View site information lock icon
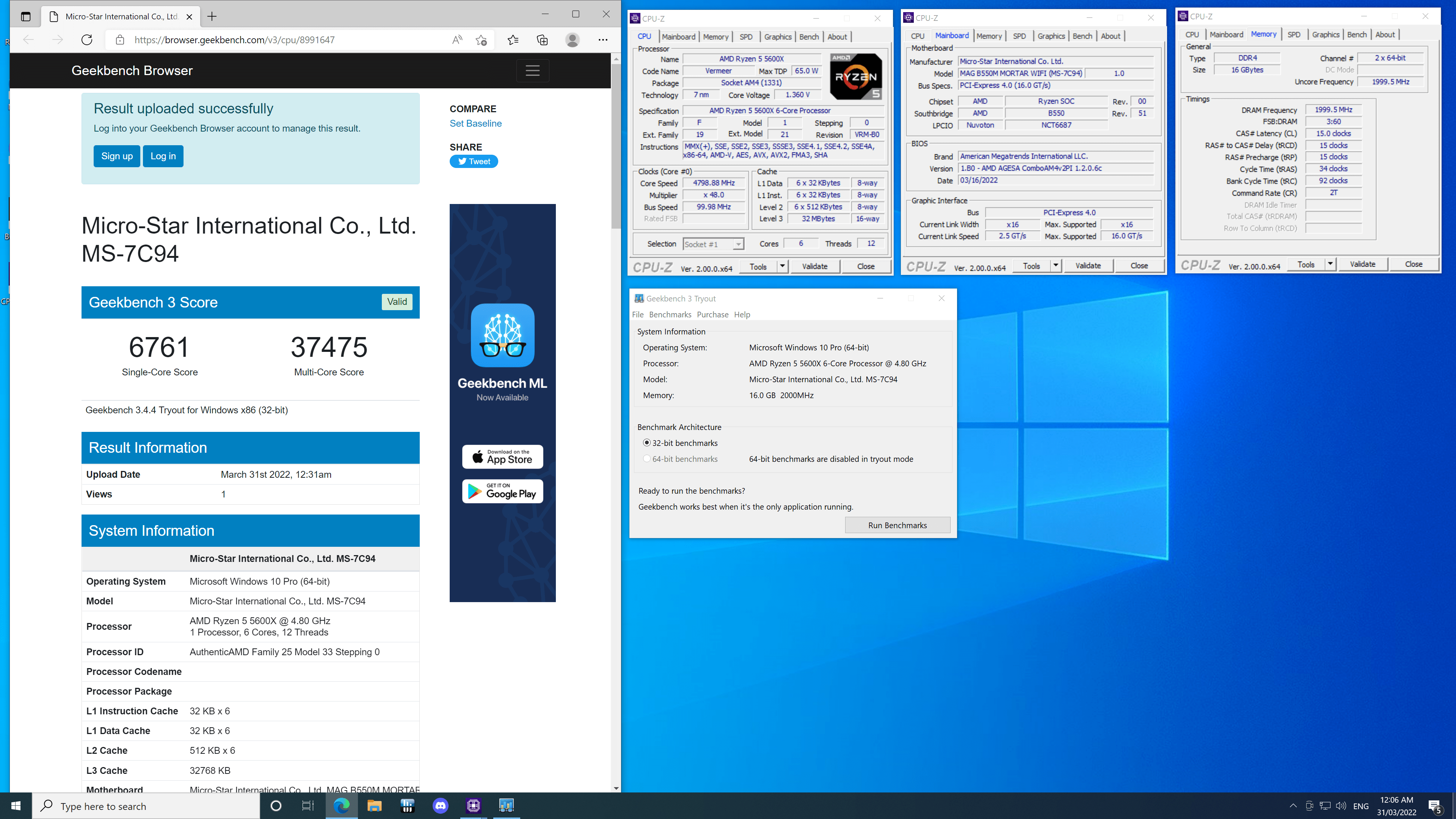Viewport: 1456px width, 819px height. (x=120, y=39)
